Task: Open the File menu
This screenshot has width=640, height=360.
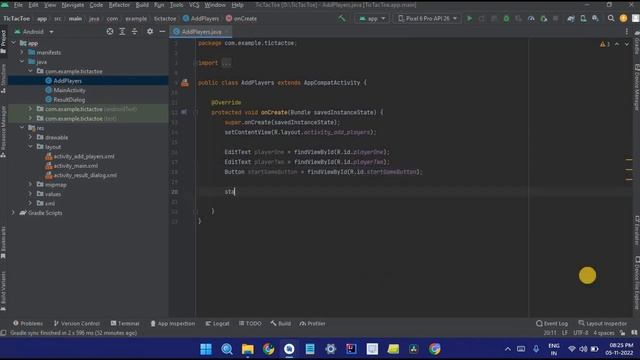Action: click(18, 5)
